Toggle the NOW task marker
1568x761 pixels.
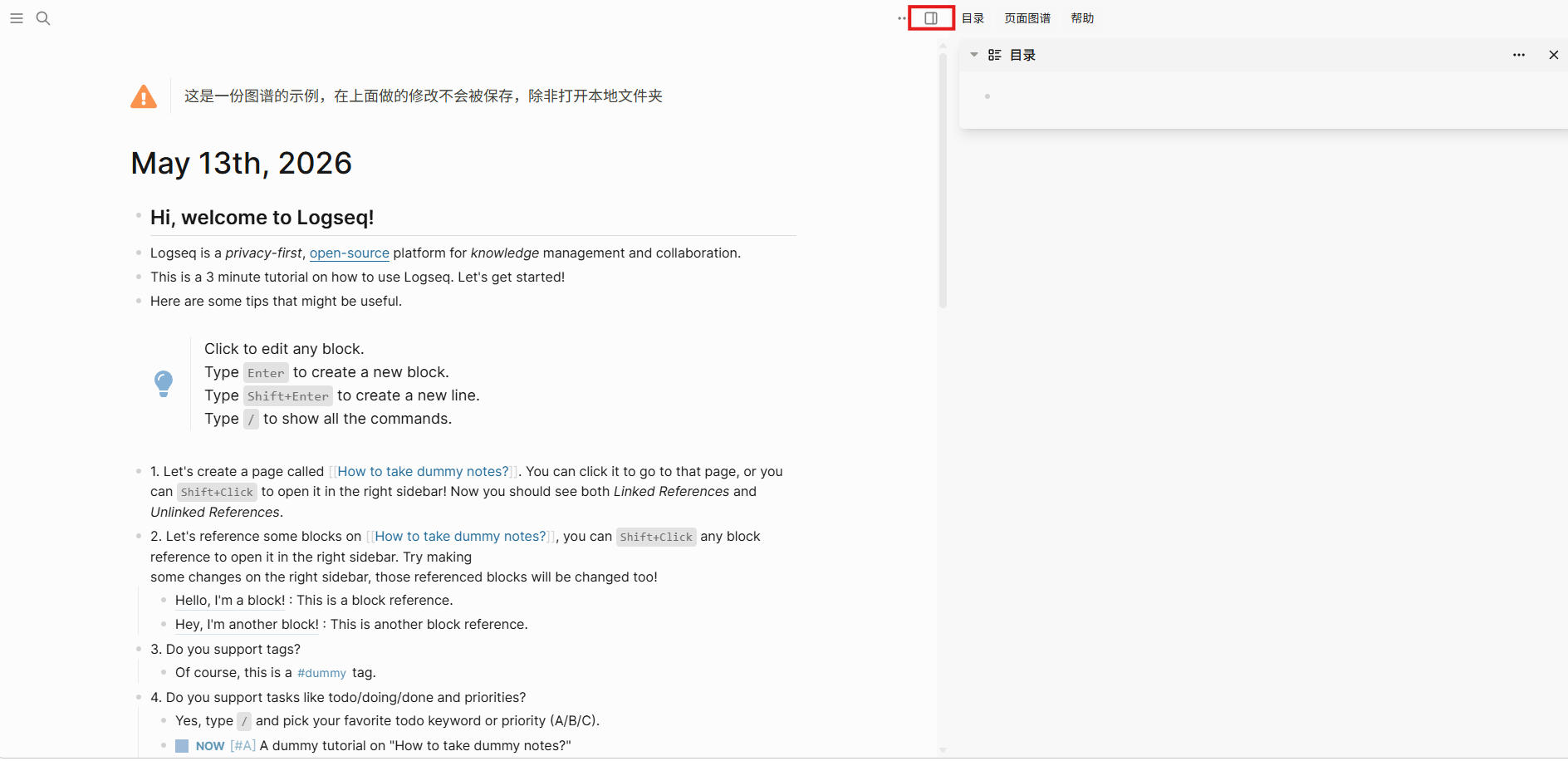210,746
